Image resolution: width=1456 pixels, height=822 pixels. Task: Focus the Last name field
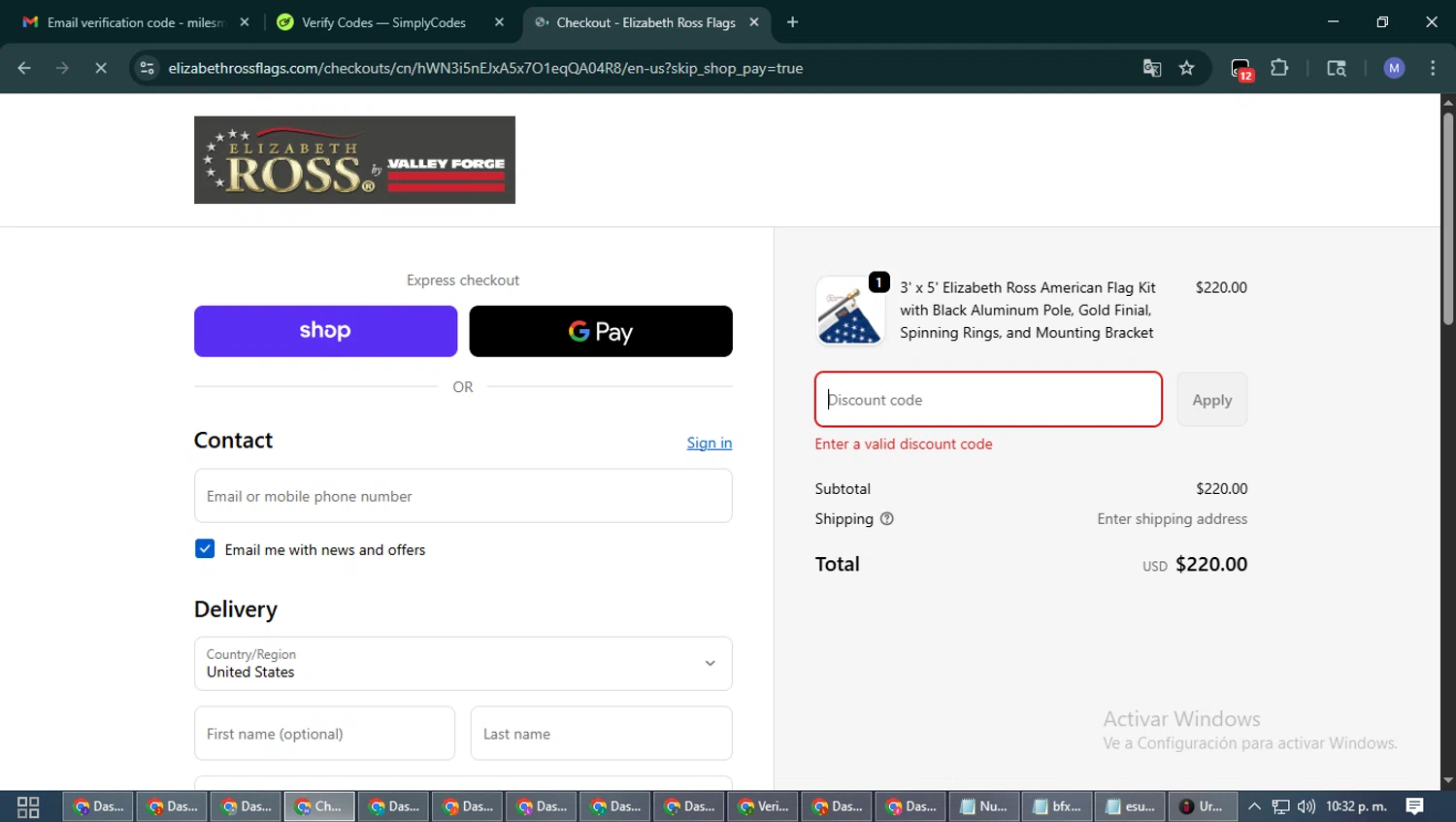[x=601, y=734]
